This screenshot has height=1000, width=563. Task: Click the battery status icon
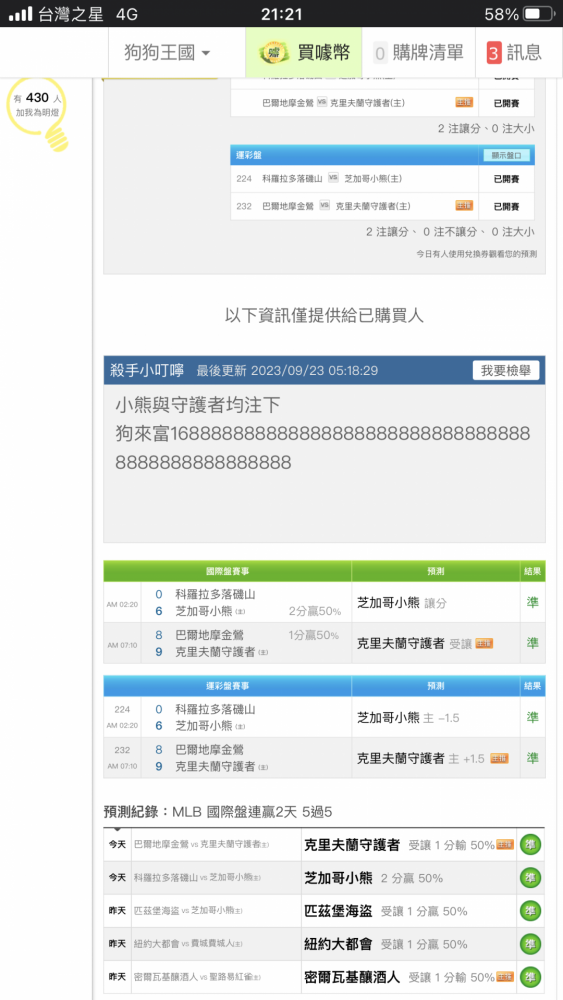pyautogui.click(x=539, y=13)
